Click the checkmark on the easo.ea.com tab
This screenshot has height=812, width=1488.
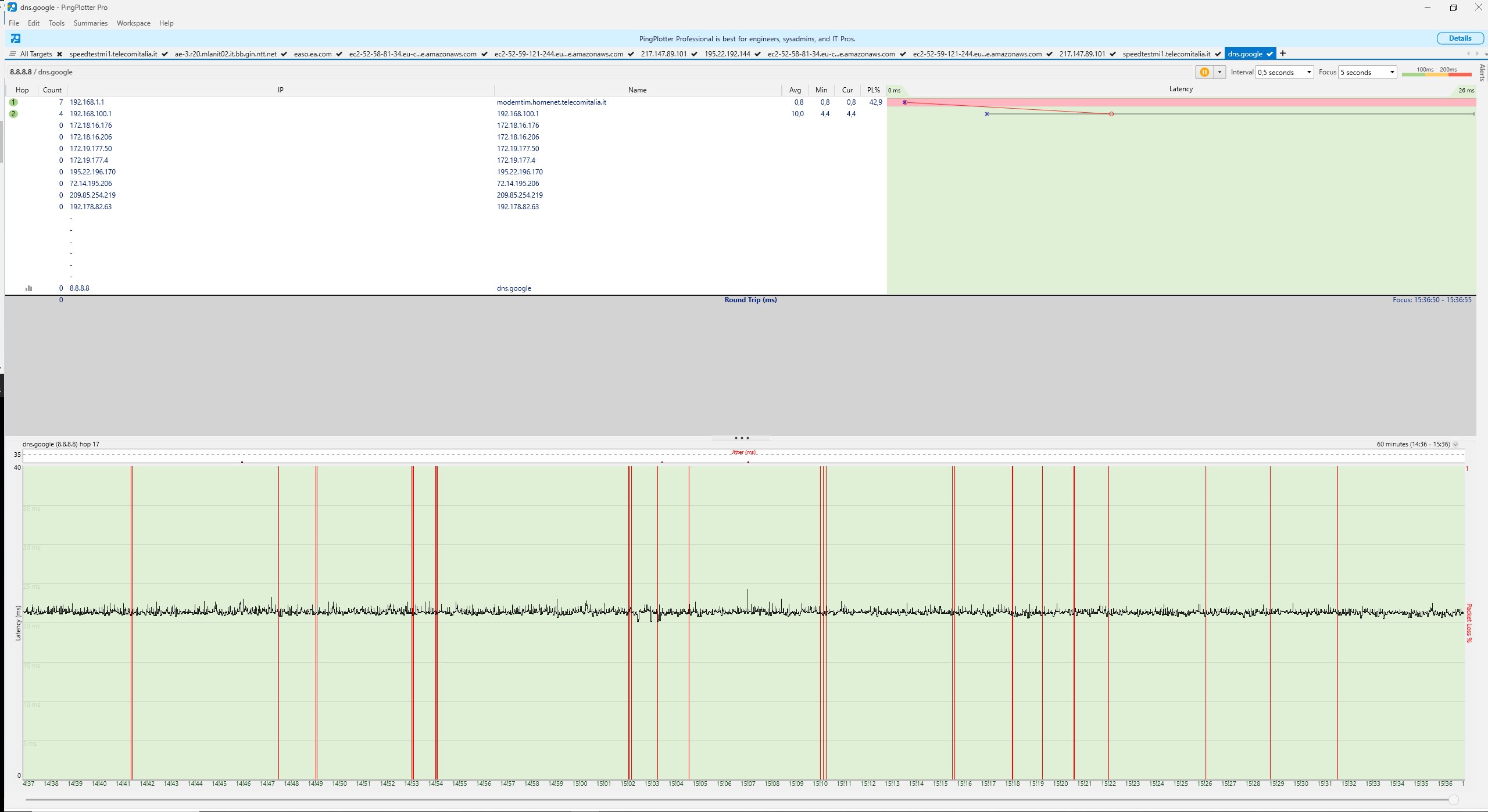pos(339,54)
